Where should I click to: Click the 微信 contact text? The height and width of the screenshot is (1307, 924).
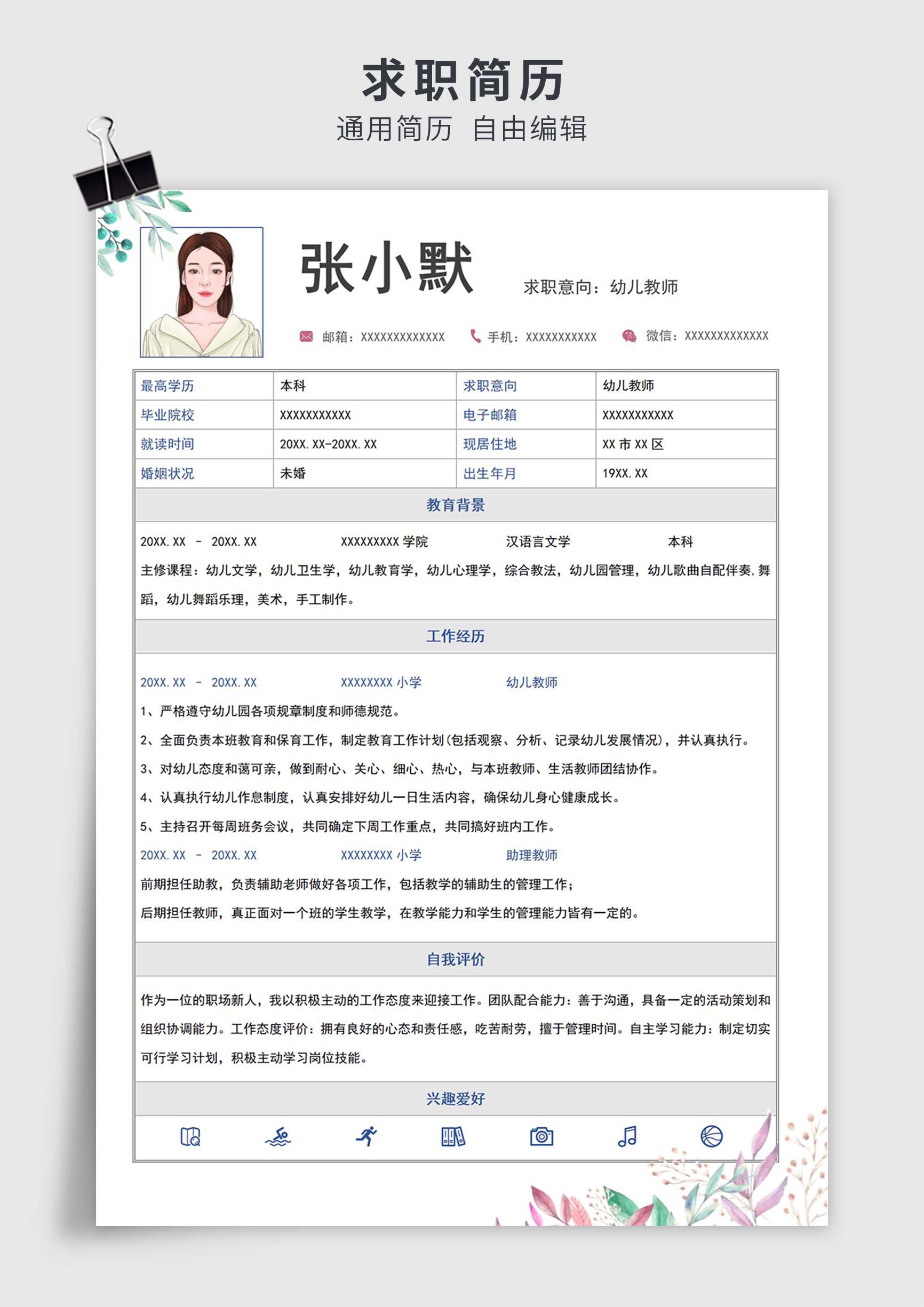click(x=707, y=336)
